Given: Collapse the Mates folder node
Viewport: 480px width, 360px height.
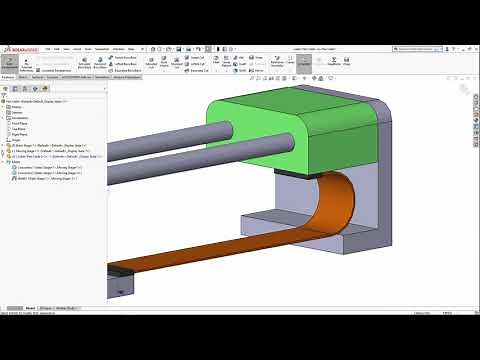Looking at the screenshot, I should [x=3, y=162].
